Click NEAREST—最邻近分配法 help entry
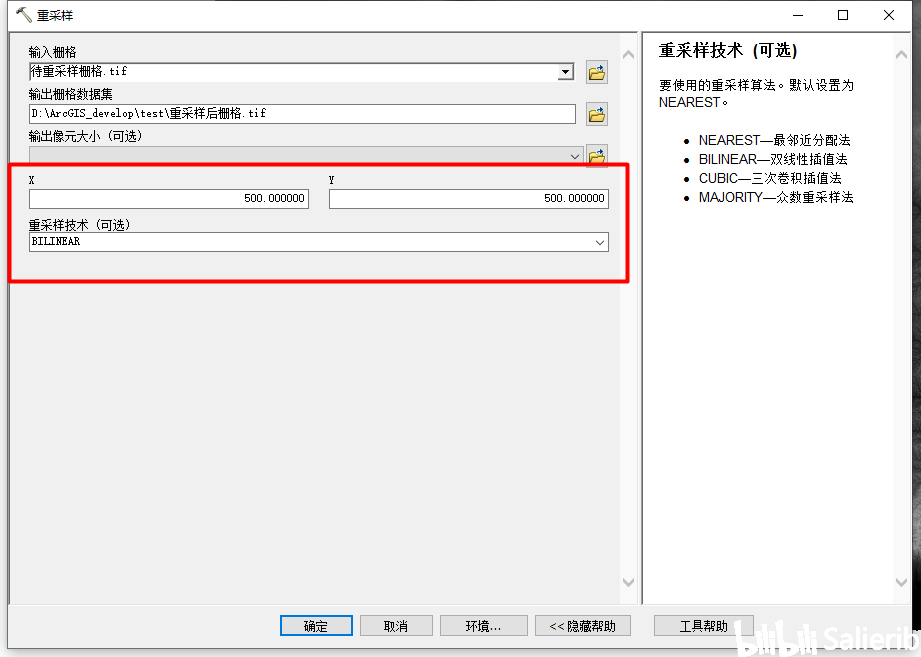This screenshot has height=657, width=921. pos(774,140)
